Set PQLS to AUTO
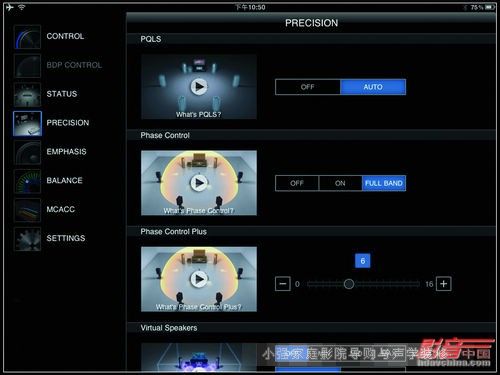 [x=373, y=87]
